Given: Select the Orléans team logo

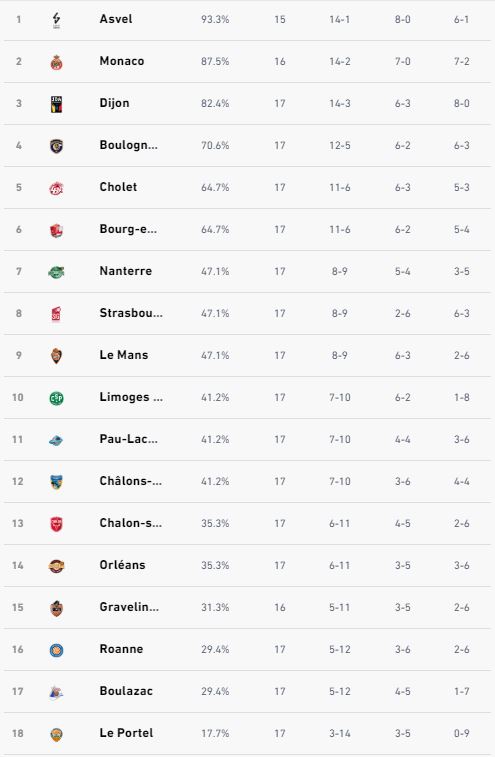Looking at the screenshot, I should tap(57, 566).
